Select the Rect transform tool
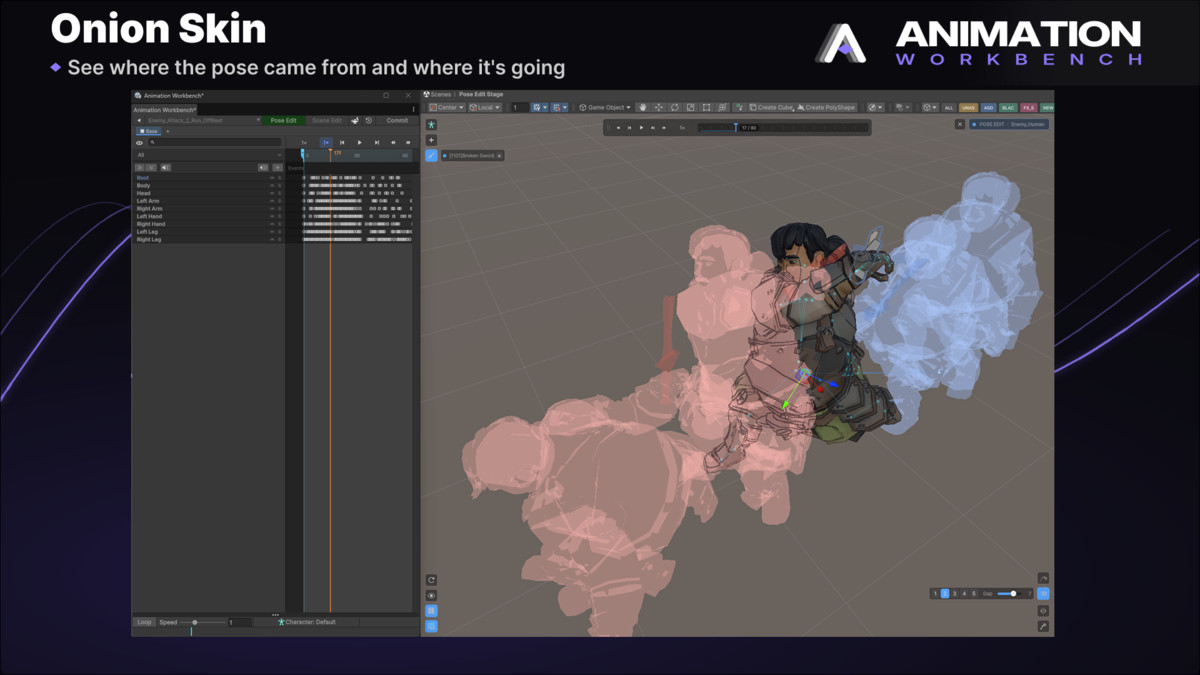 706,107
